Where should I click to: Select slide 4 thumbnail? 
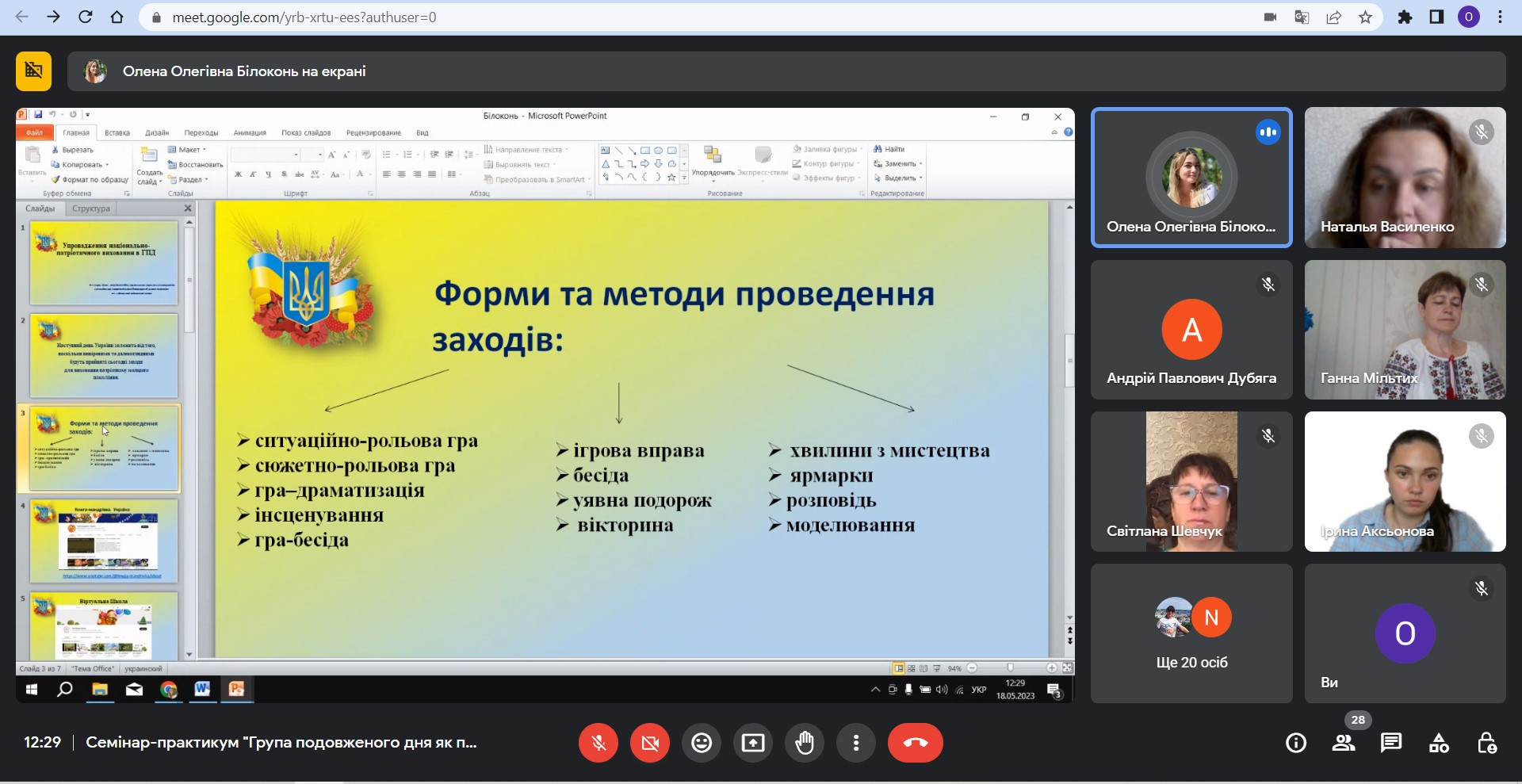point(104,541)
